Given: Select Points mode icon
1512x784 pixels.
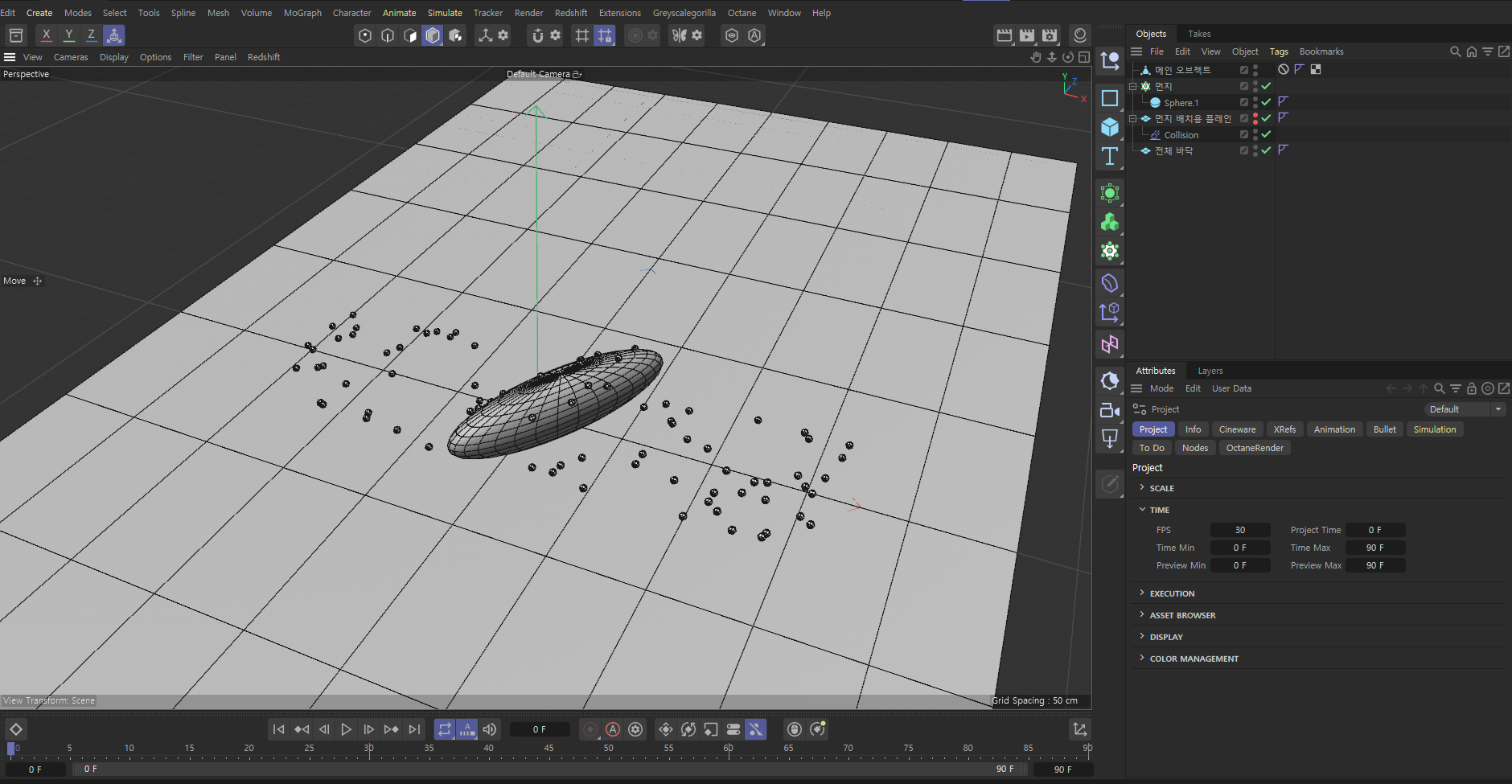Looking at the screenshot, I should [365, 35].
